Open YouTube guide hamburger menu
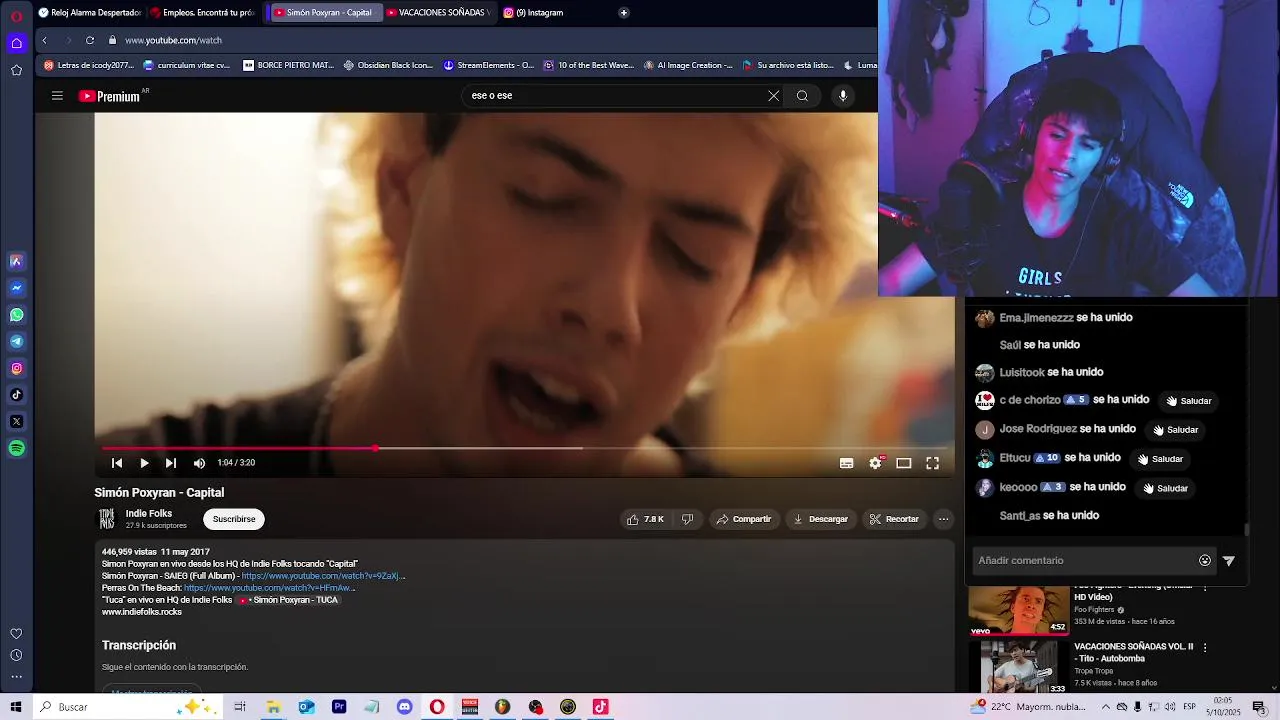This screenshot has height=720, width=1280. click(x=57, y=96)
